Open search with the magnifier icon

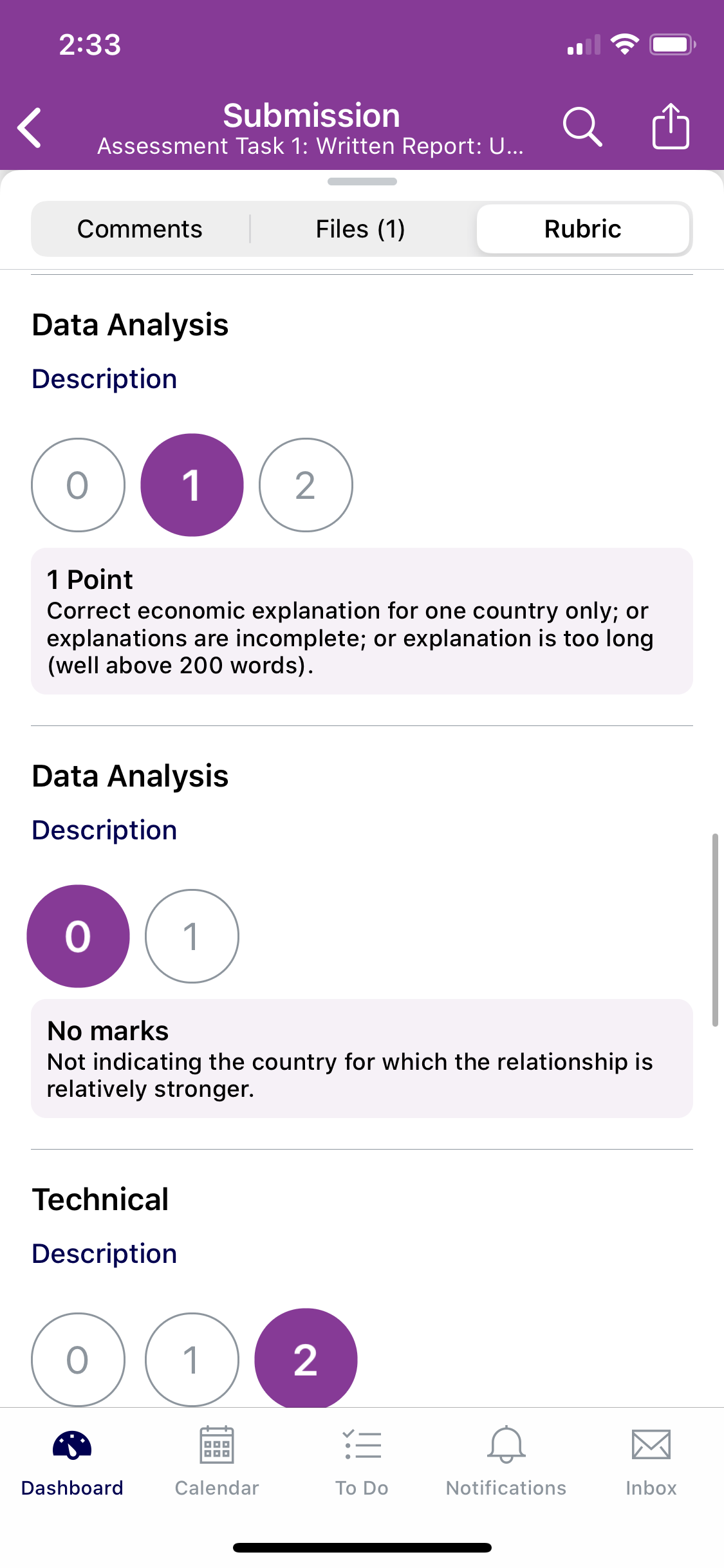pos(582,127)
